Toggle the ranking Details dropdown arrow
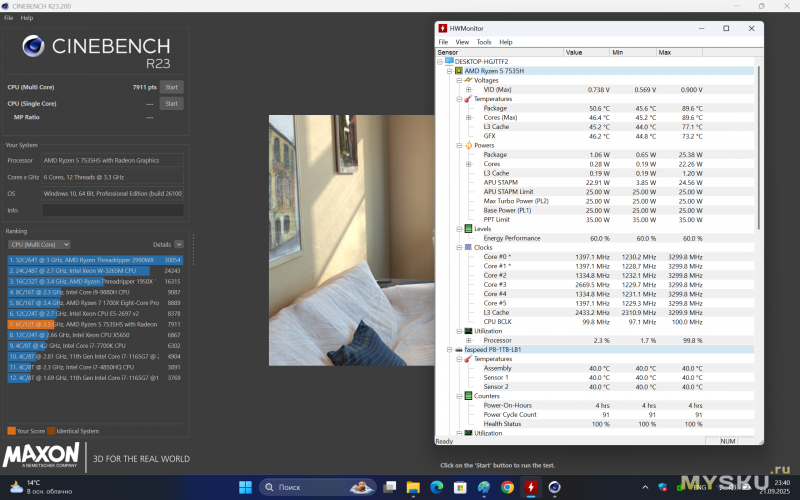The image size is (800, 500). coord(179,244)
